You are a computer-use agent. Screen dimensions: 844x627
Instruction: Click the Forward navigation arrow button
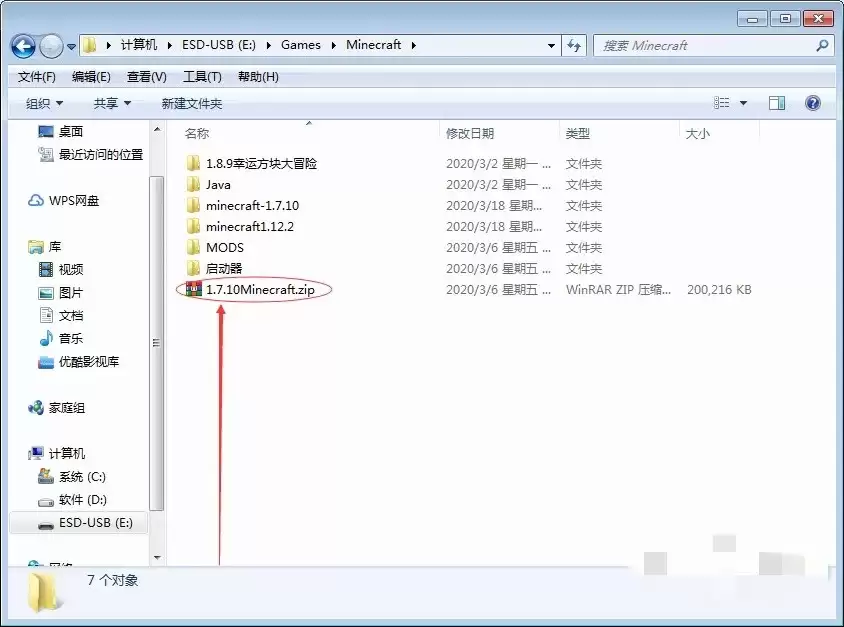point(51,46)
